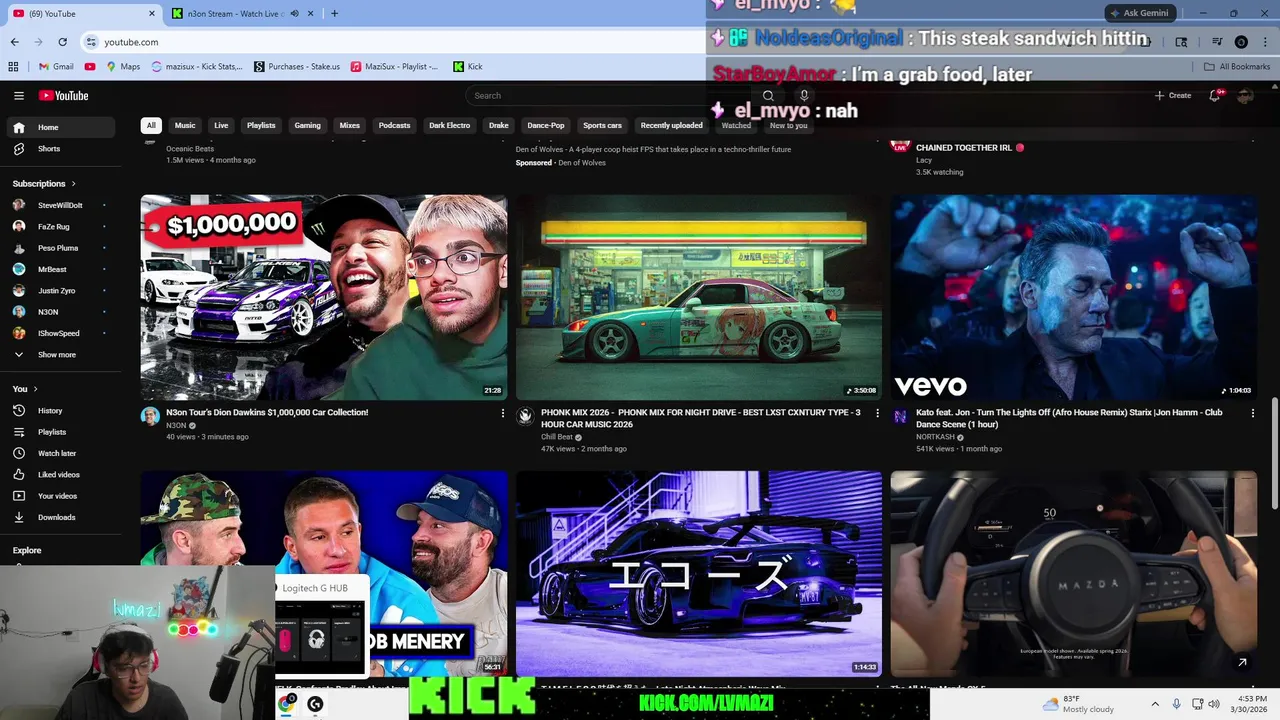The width and height of the screenshot is (1280, 720).
Task: Open the YouTube account avatar menu
Action: 1245,95
